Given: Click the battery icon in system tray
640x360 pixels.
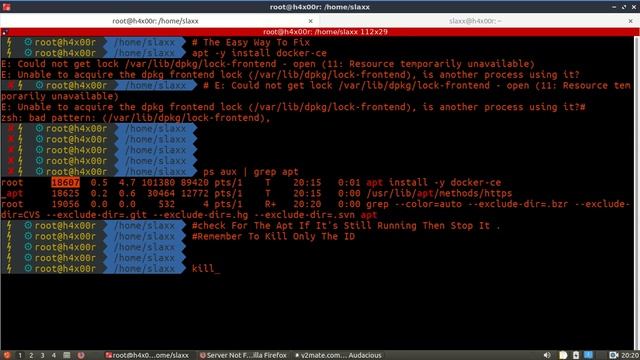Looking at the screenshot, I should (576, 355).
